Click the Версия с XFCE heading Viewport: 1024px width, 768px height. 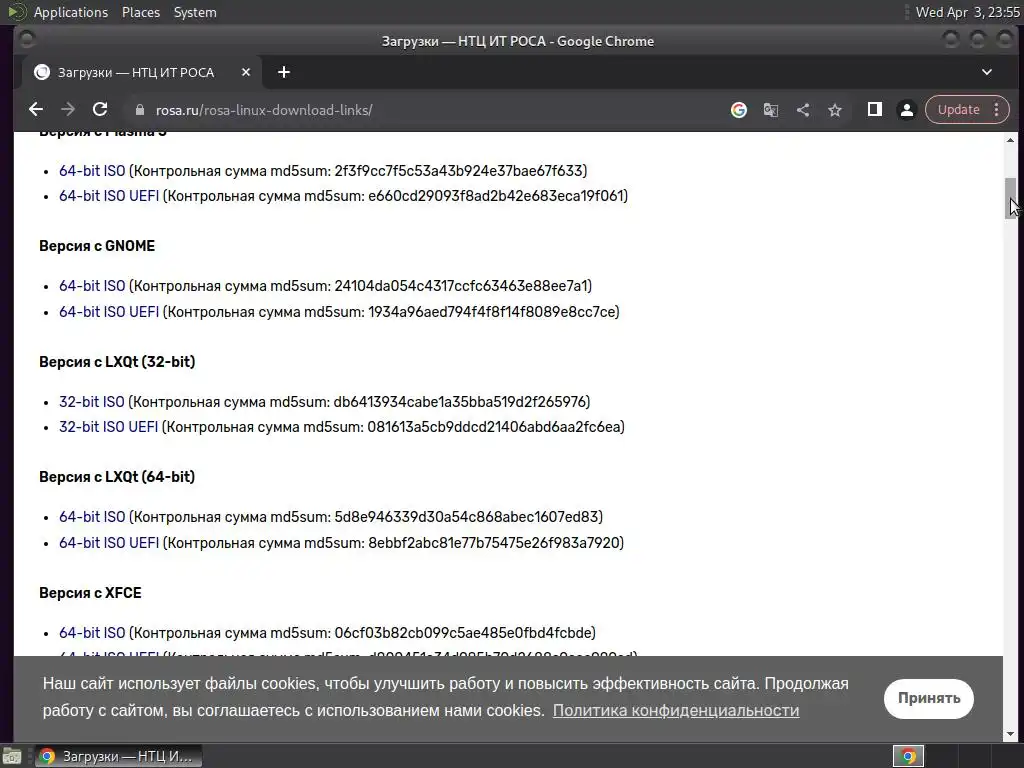90,593
